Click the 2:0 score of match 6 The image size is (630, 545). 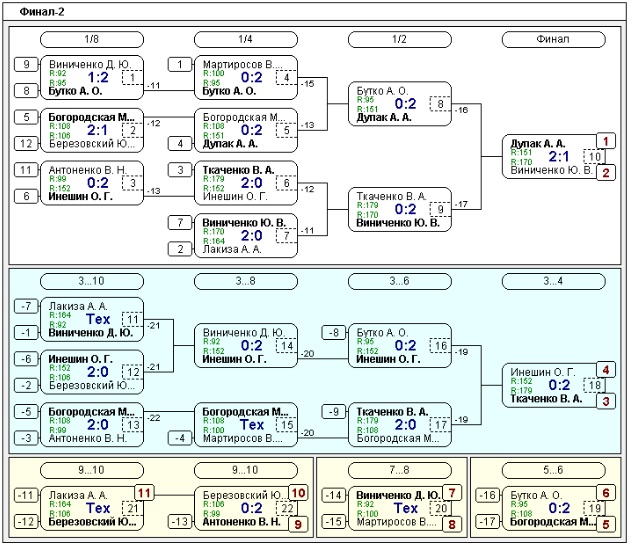coord(252,183)
